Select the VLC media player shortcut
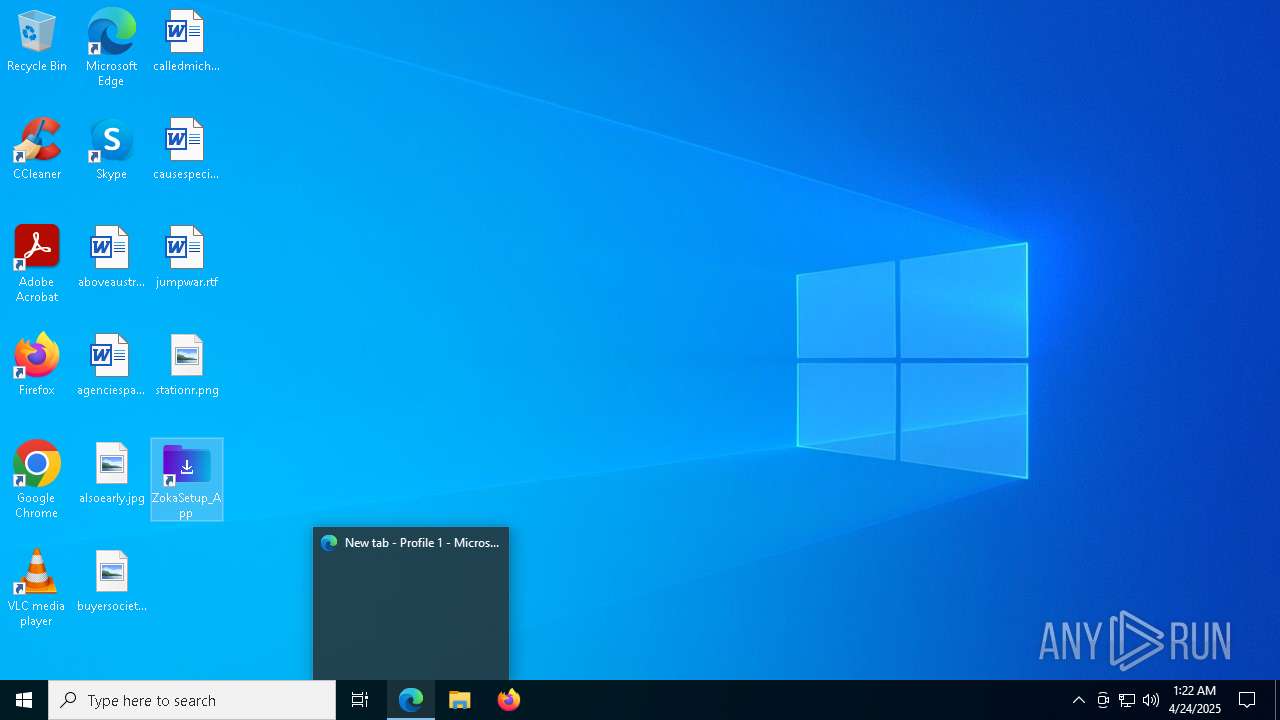1280x720 pixels. pyautogui.click(x=37, y=588)
